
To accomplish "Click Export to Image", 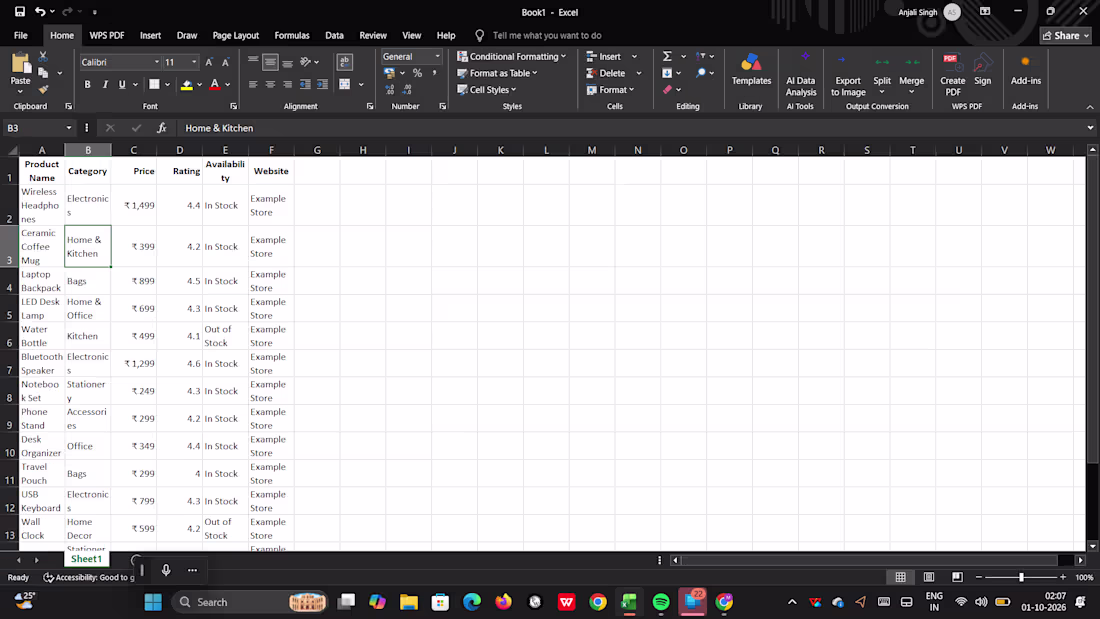I will (847, 75).
